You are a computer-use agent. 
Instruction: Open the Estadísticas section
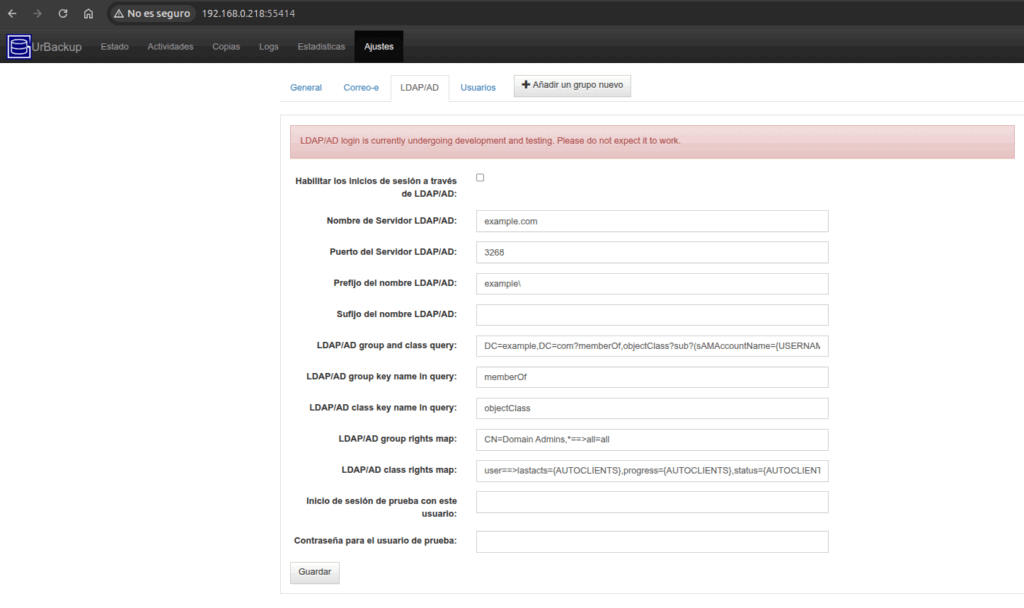320,46
